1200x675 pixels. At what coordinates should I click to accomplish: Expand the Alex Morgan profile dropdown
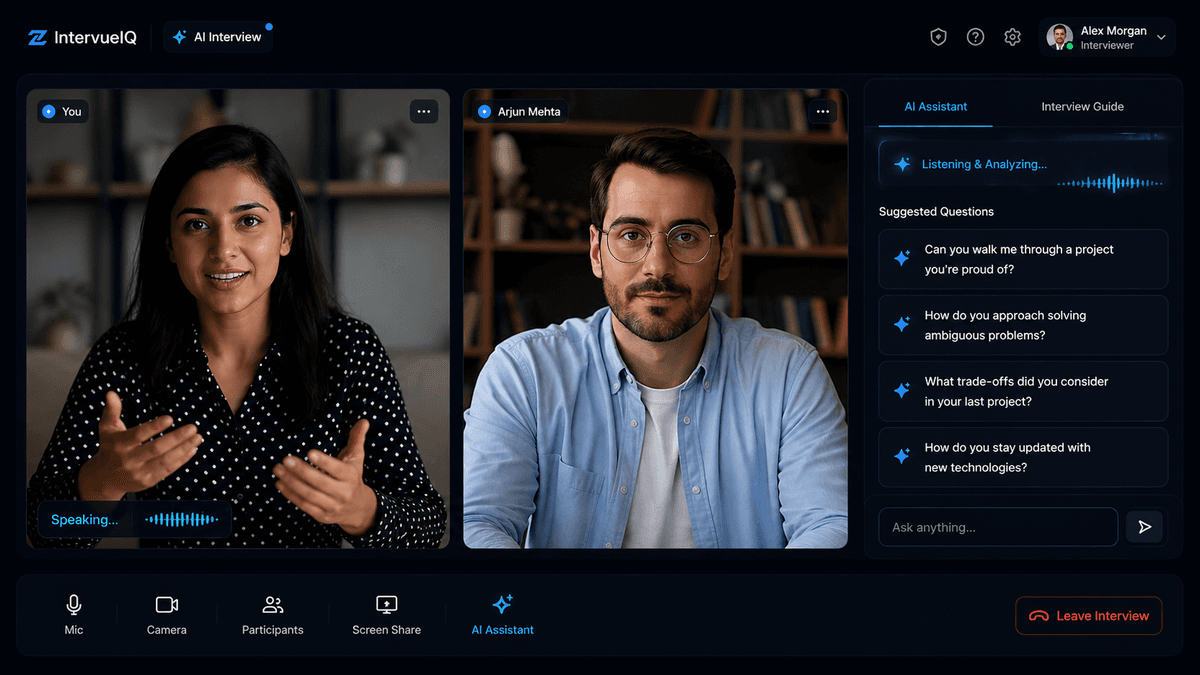(x=1161, y=37)
